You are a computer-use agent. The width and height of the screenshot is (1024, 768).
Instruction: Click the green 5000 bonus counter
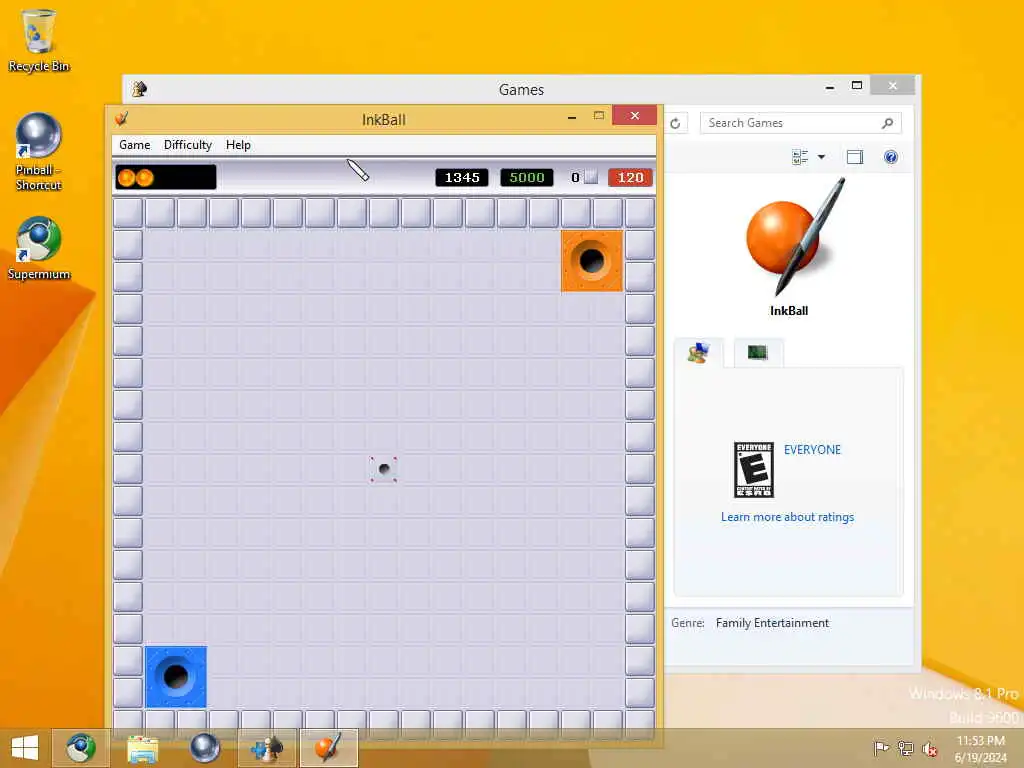[526, 178]
